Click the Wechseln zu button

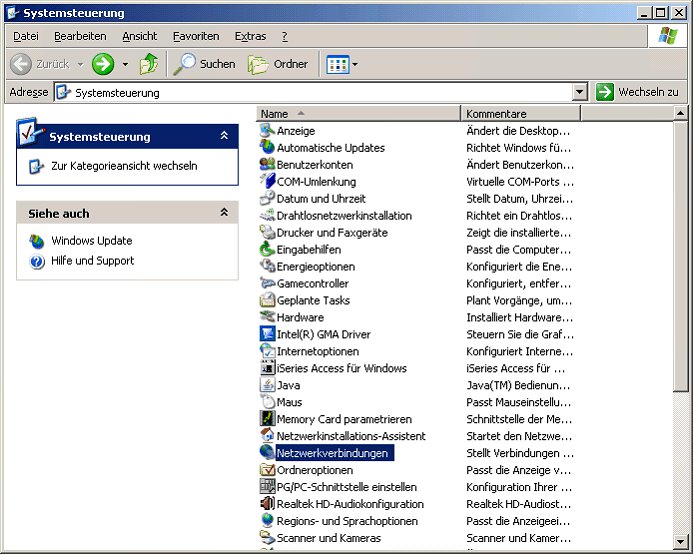(637, 92)
